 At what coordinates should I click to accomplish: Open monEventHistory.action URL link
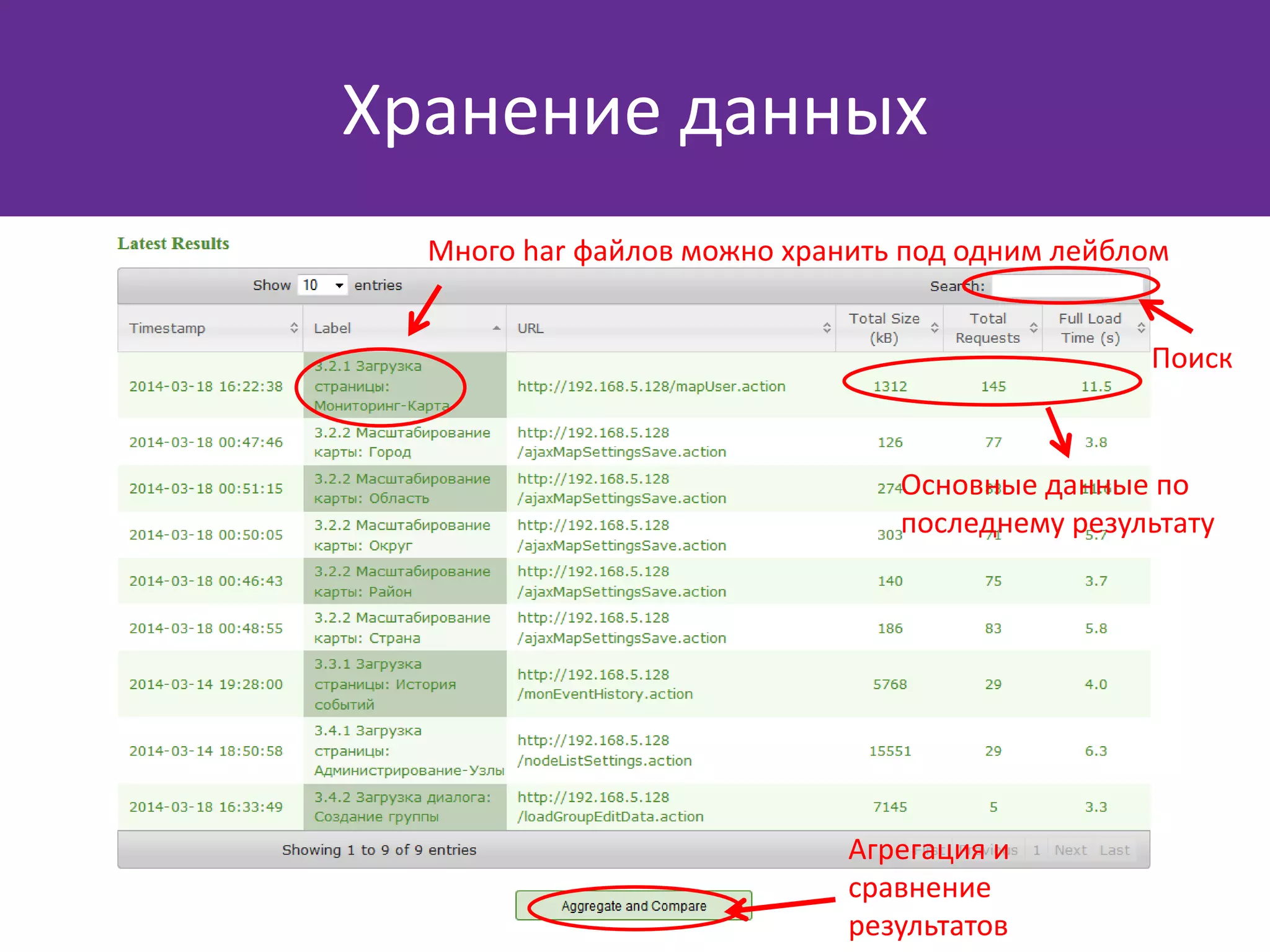[605, 684]
